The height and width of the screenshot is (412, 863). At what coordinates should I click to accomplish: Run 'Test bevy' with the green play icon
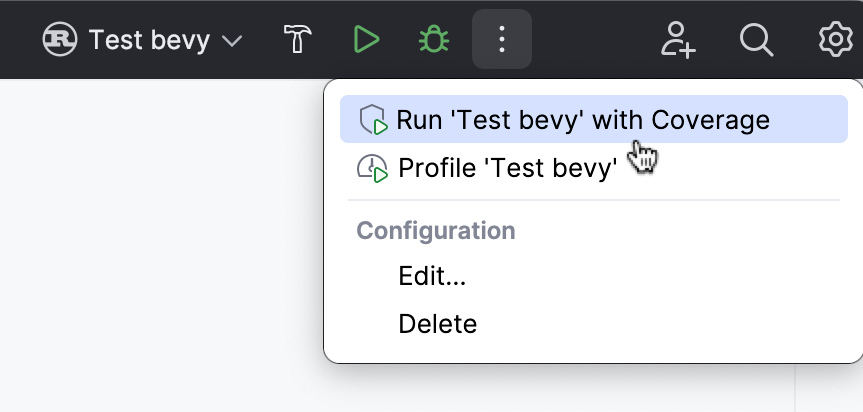click(366, 40)
